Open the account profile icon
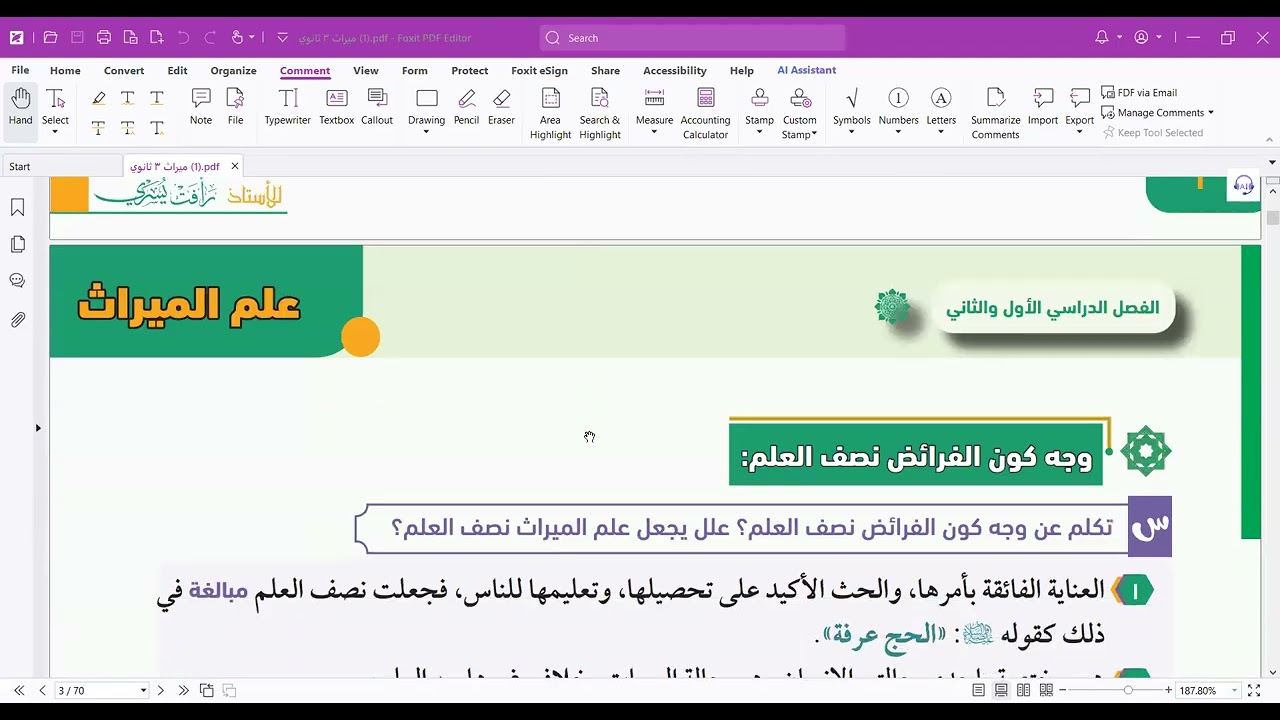Viewport: 1280px width, 720px height. [1141, 38]
